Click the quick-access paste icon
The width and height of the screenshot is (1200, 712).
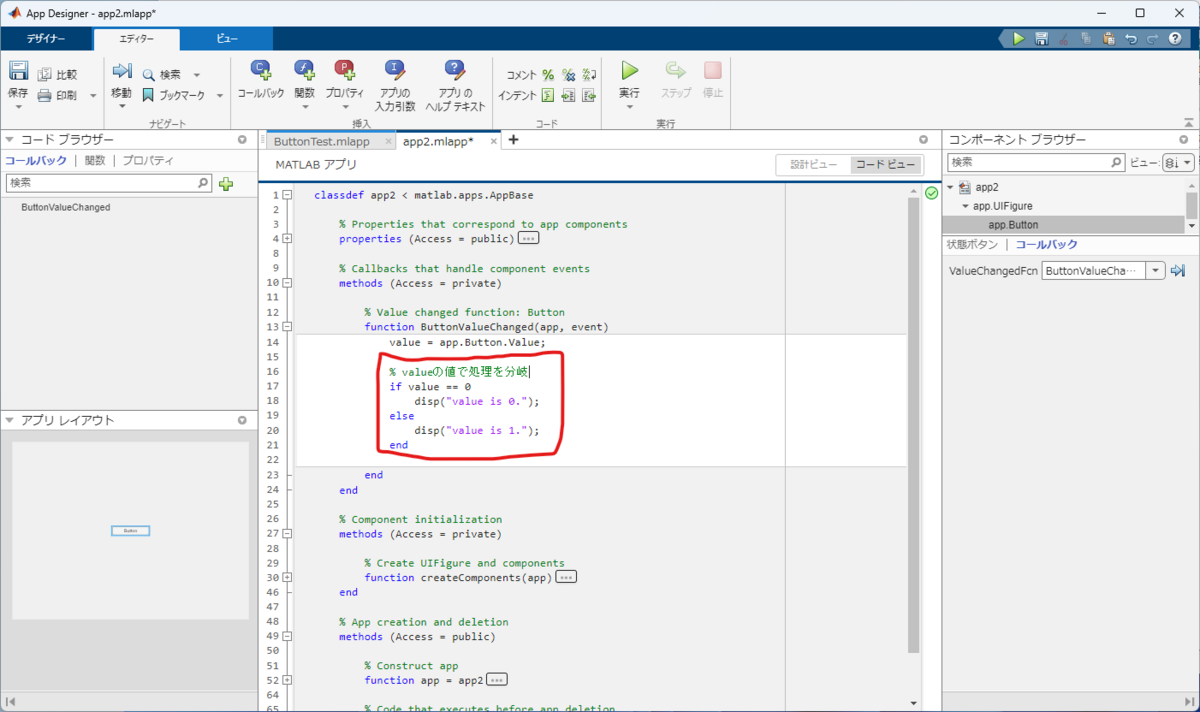[x=1109, y=39]
